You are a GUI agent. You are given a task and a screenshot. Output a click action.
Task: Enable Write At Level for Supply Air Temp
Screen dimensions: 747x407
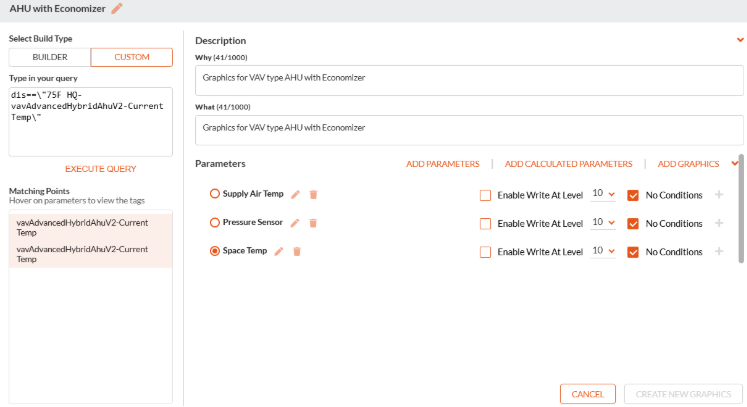click(x=485, y=195)
